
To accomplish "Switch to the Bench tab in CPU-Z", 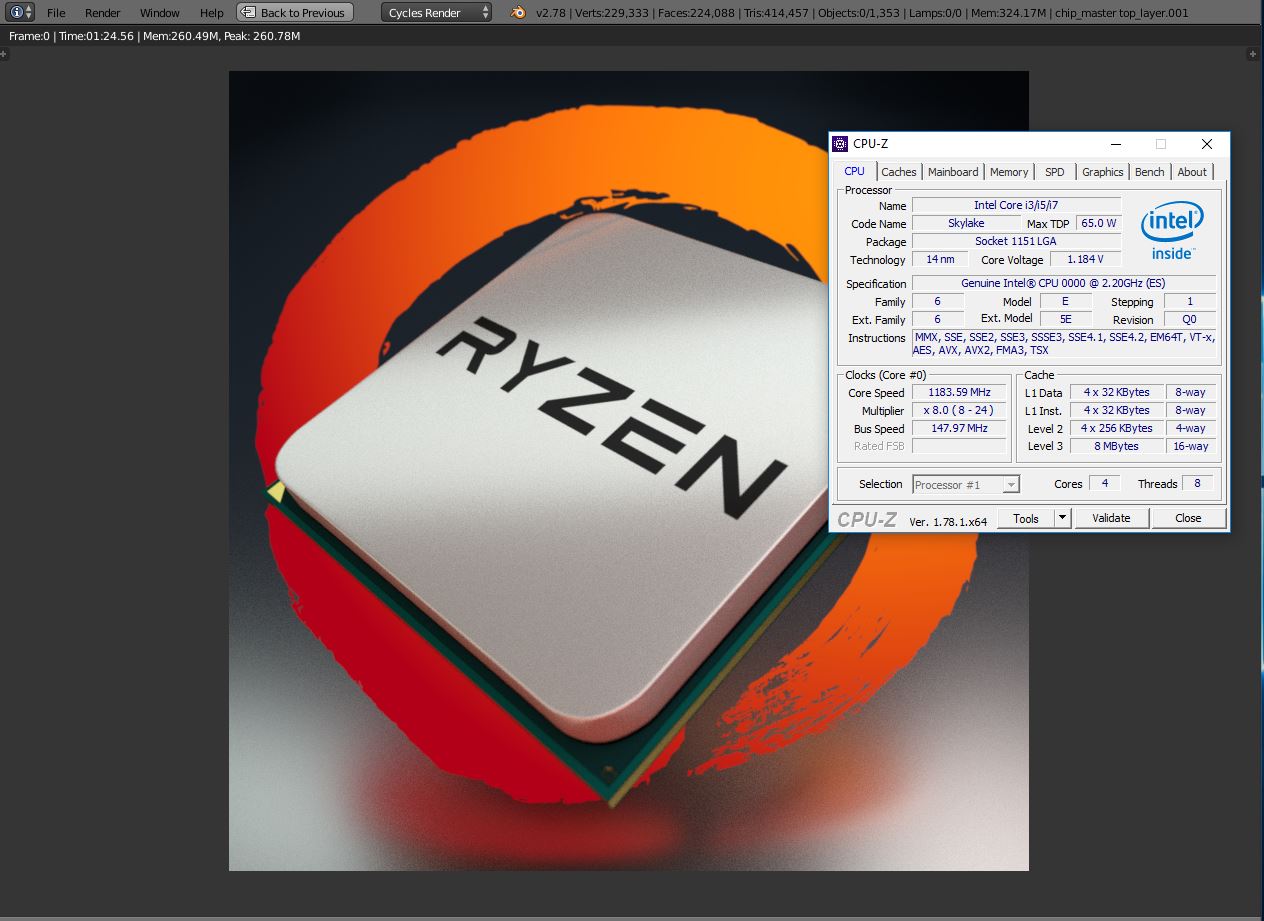I will pos(1150,172).
